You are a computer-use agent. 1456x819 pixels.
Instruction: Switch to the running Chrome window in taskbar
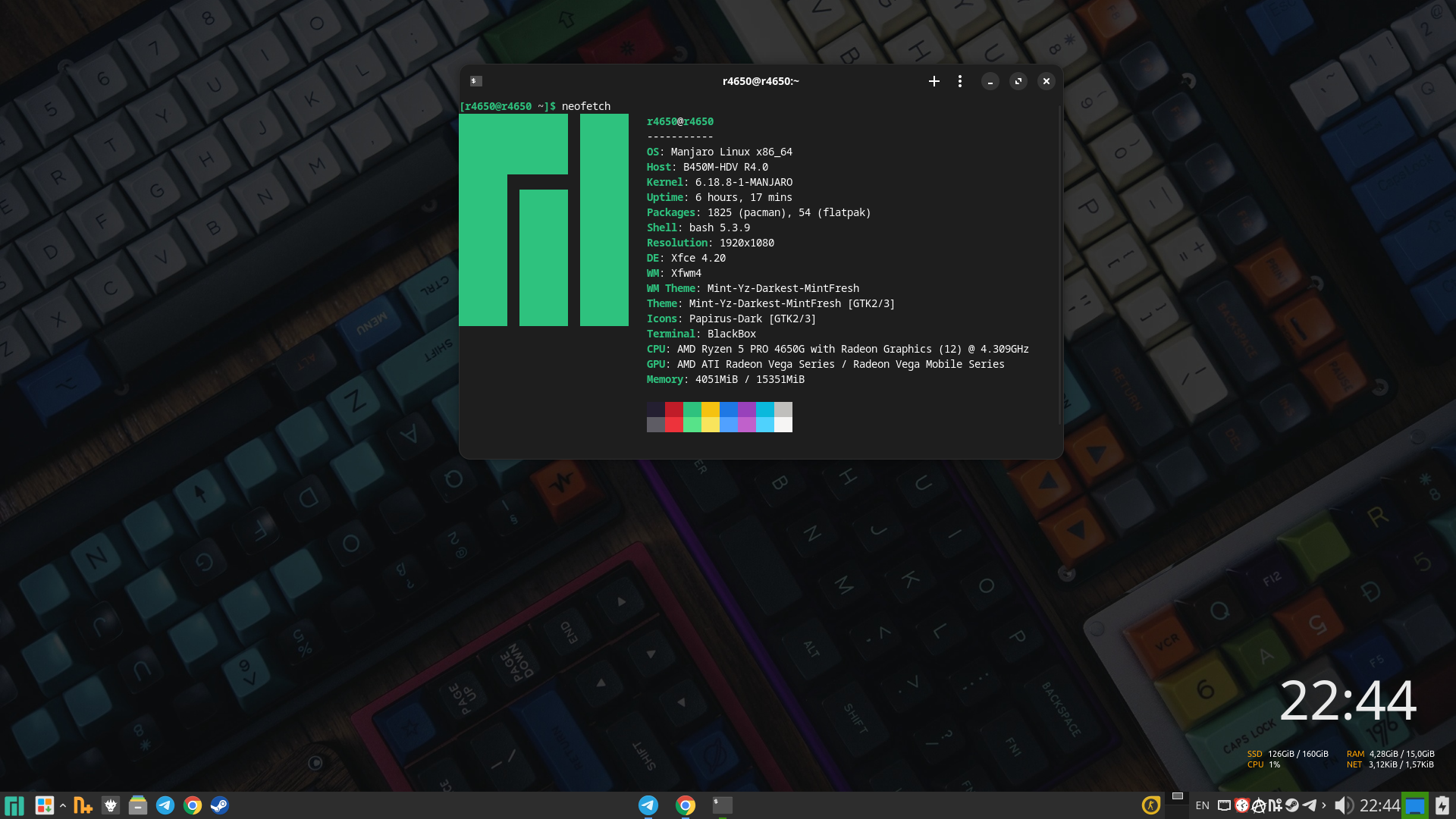click(686, 805)
